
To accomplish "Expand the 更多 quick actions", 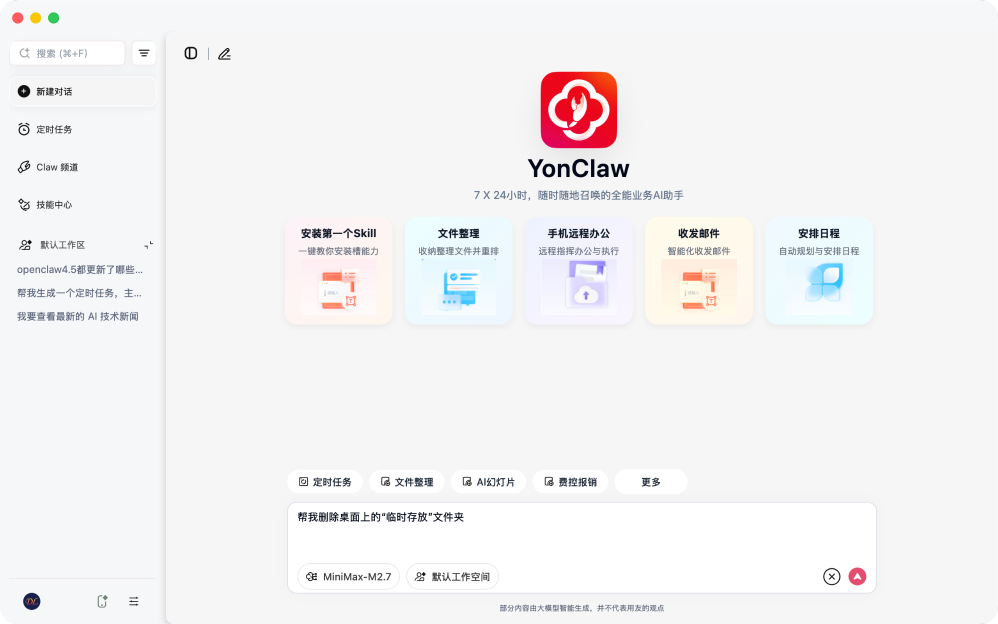I will [650, 482].
